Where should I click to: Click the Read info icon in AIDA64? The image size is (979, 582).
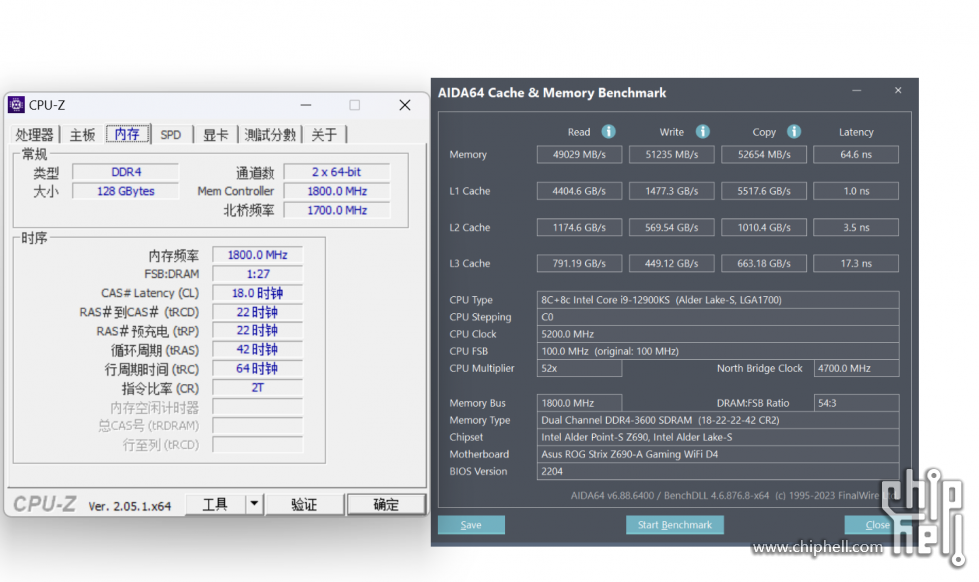click(x=608, y=132)
